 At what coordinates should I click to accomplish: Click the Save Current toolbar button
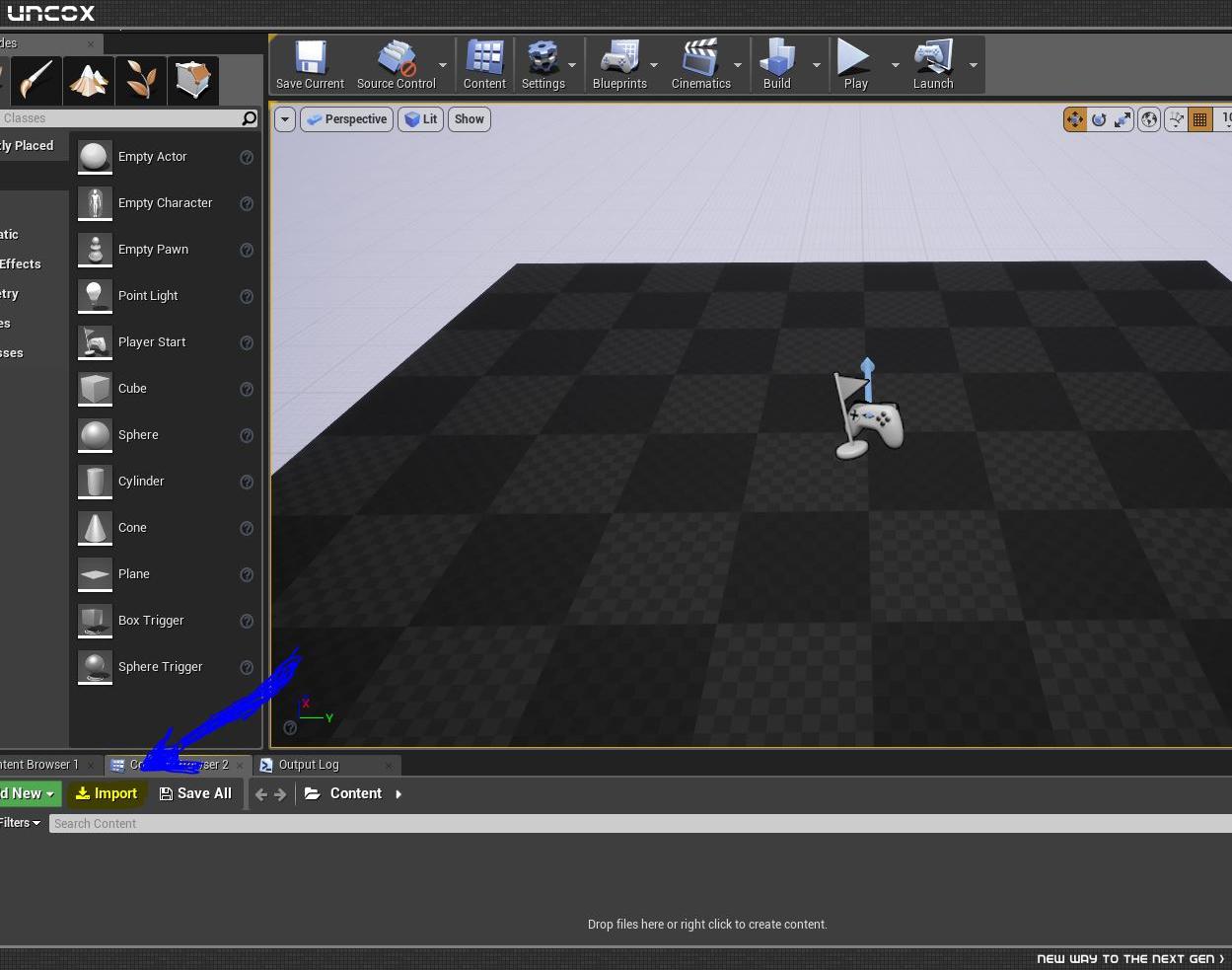(x=310, y=65)
